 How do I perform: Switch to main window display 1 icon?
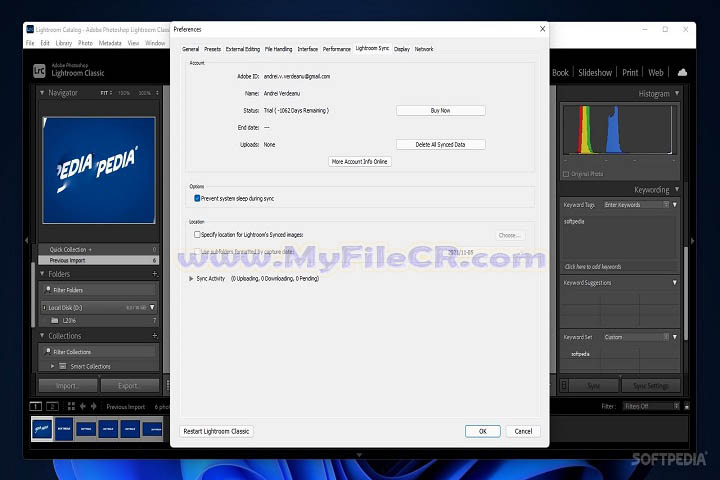tap(35, 406)
